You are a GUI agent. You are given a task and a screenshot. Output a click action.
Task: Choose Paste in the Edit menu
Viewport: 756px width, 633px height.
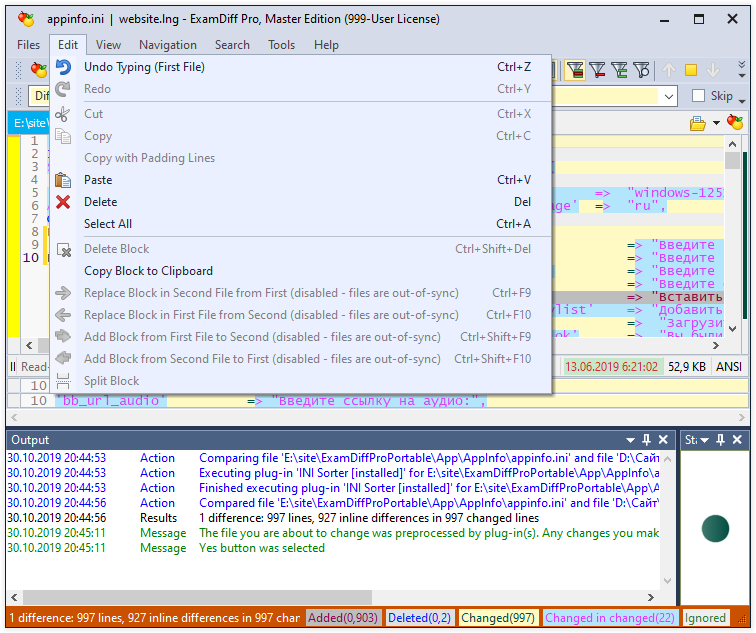(300, 180)
